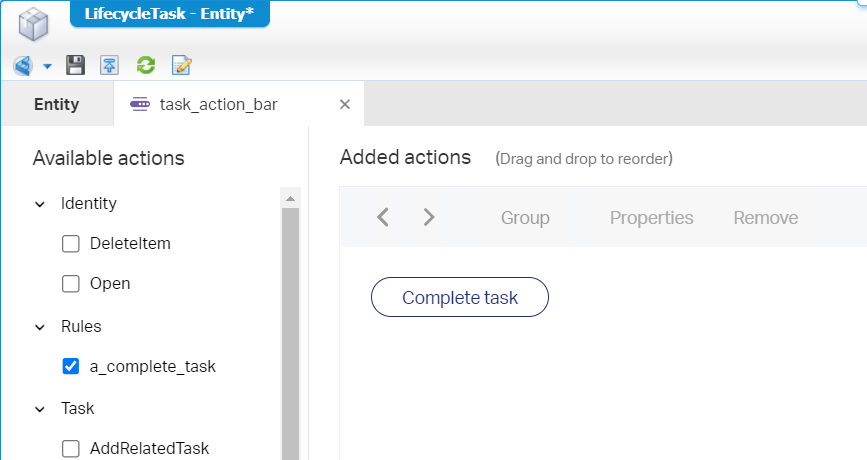Viewport: 867px width, 460px height.
Task: Check the Open action checkbox
Action: point(71,284)
